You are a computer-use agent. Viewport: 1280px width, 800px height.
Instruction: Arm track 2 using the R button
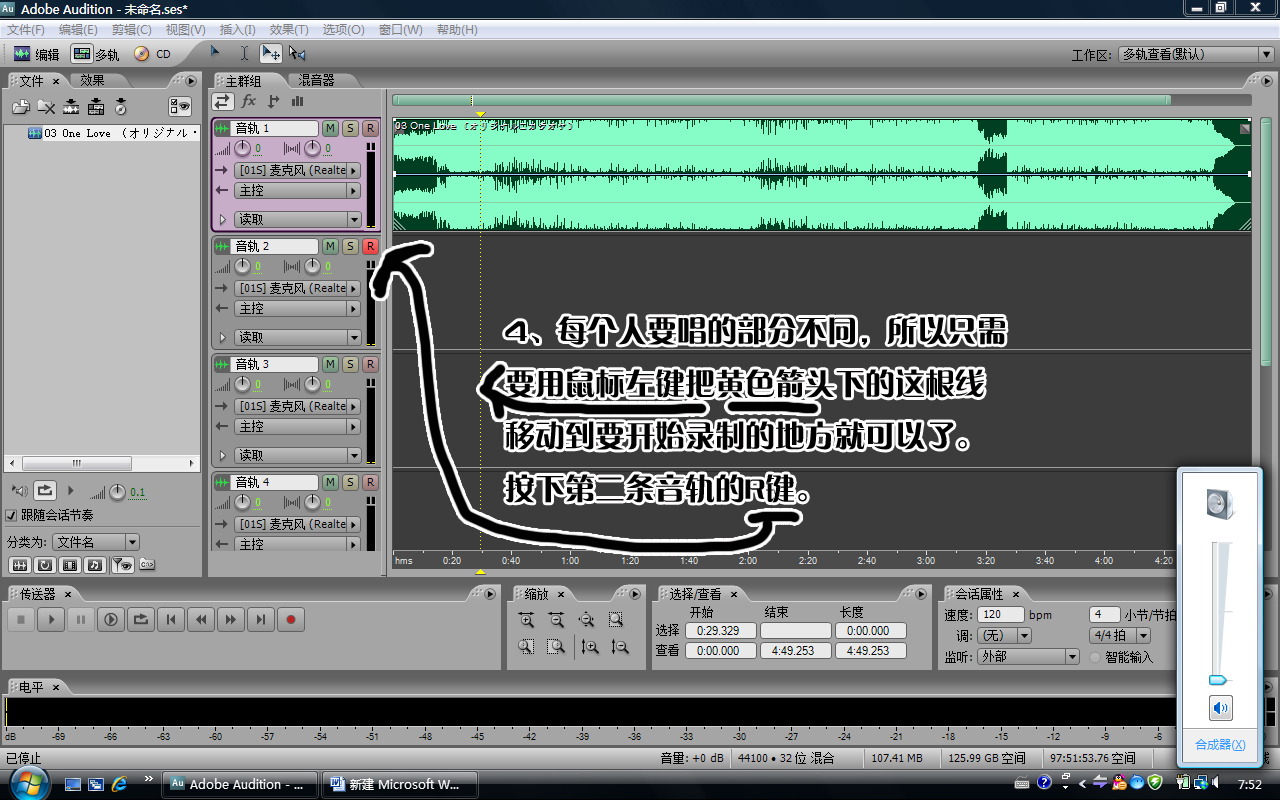pos(370,246)
